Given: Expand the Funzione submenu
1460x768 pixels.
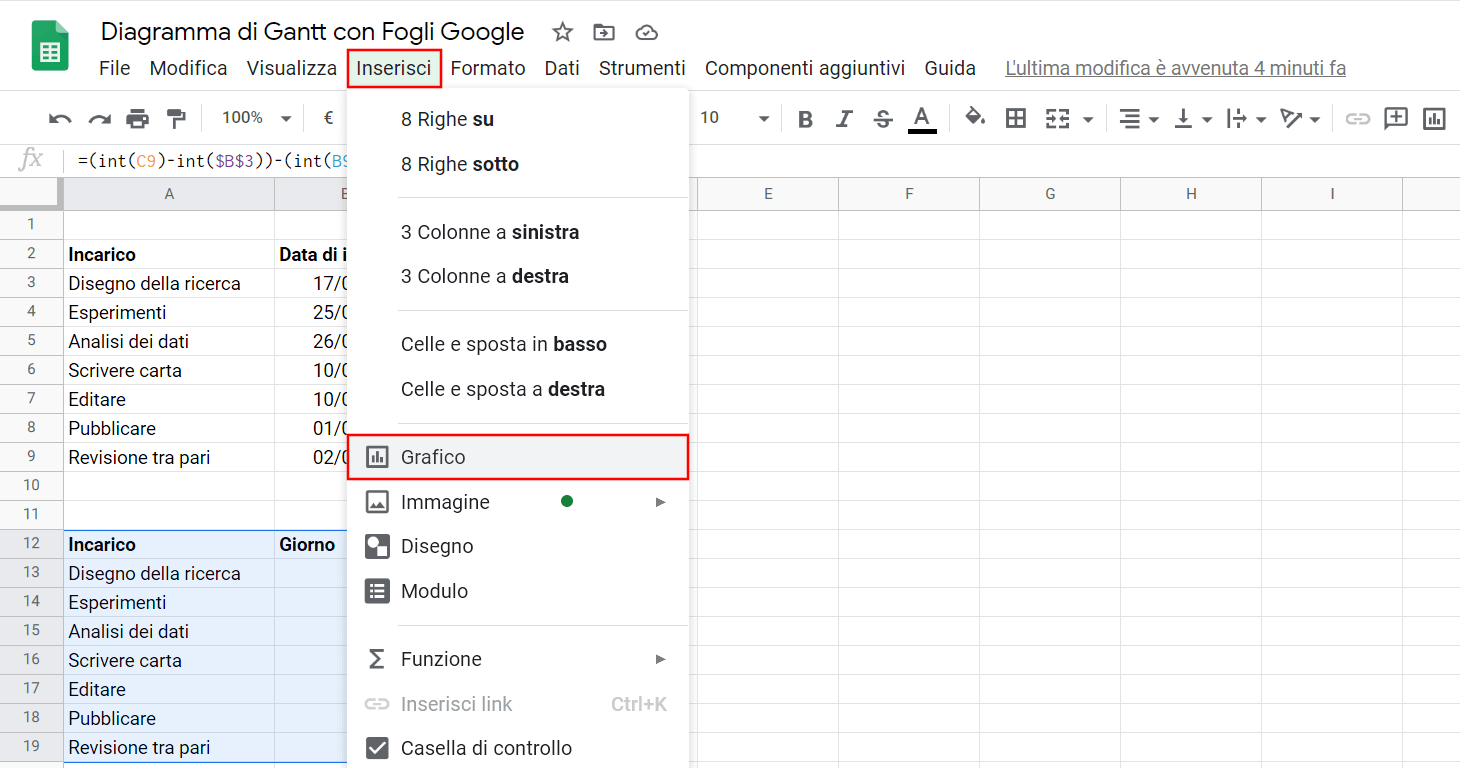Looking at the screenshot, I should [x=518, y=659].
